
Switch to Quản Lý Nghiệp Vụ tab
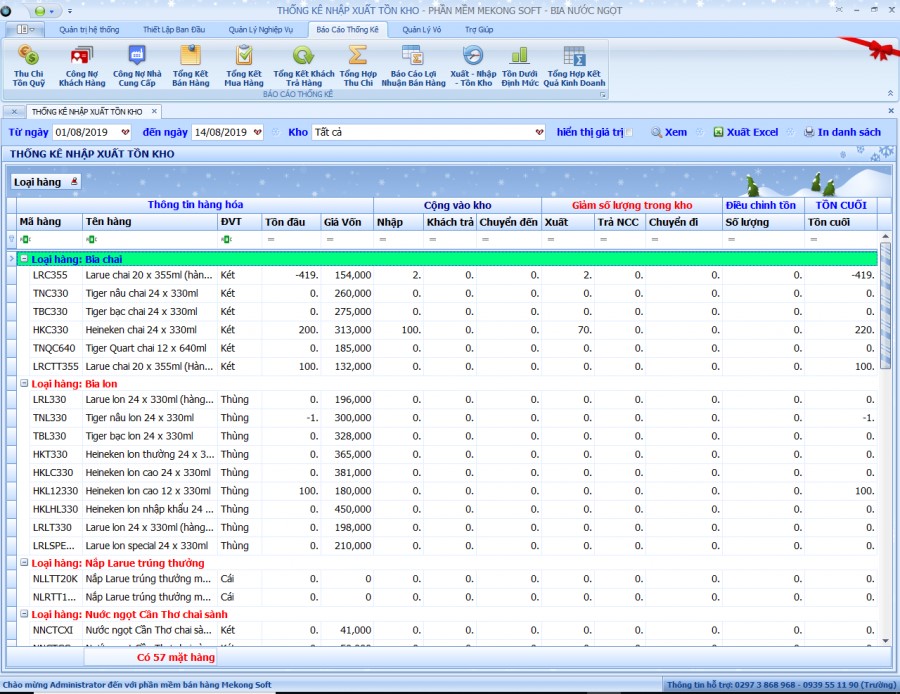click(261, 29)
